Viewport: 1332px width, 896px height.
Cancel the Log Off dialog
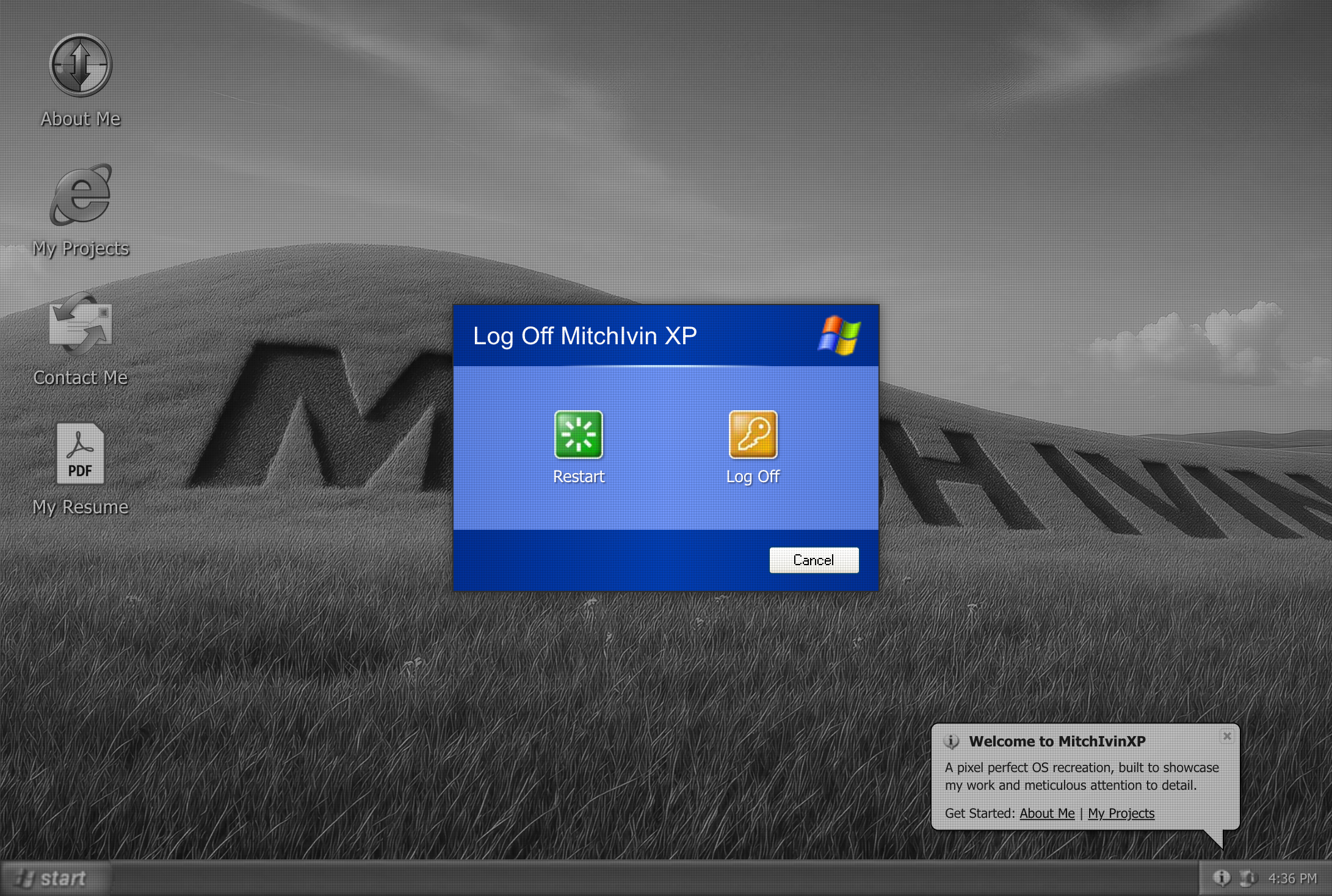[814, 560]
